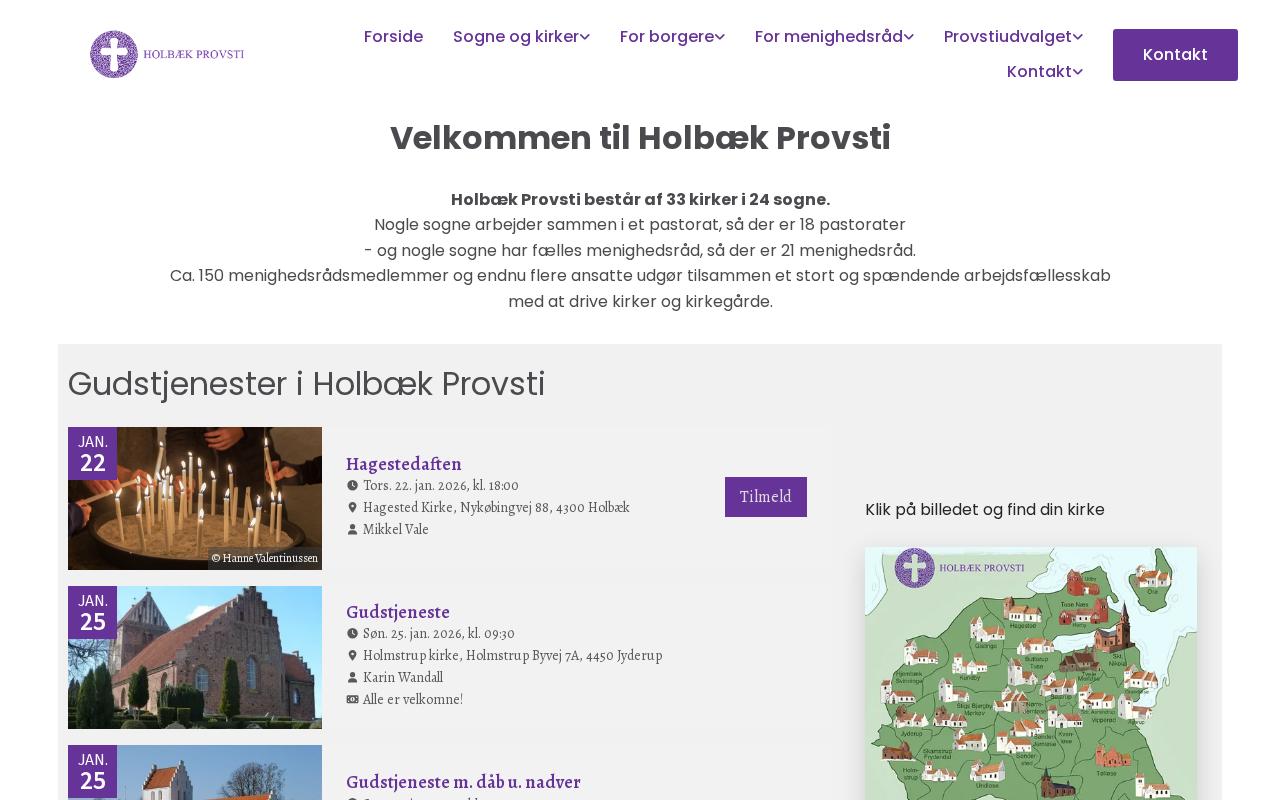Click the person icon beside Mikkel Vale
The height and width of the screenshot is (800, 1280).
[x=352, y=530]
